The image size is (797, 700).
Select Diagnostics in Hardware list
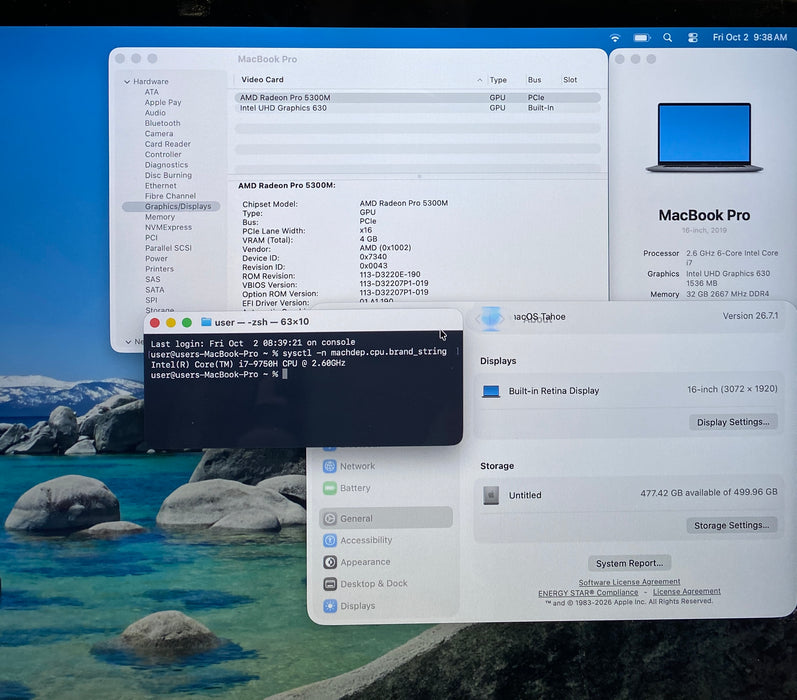pyautogui.click(x=166, y=165)
